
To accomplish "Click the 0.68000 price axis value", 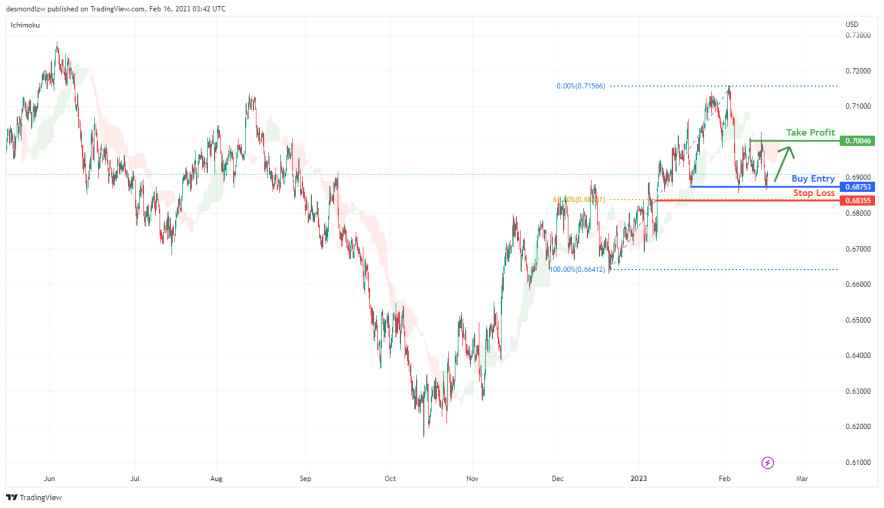I will click(x=858, y=213).
